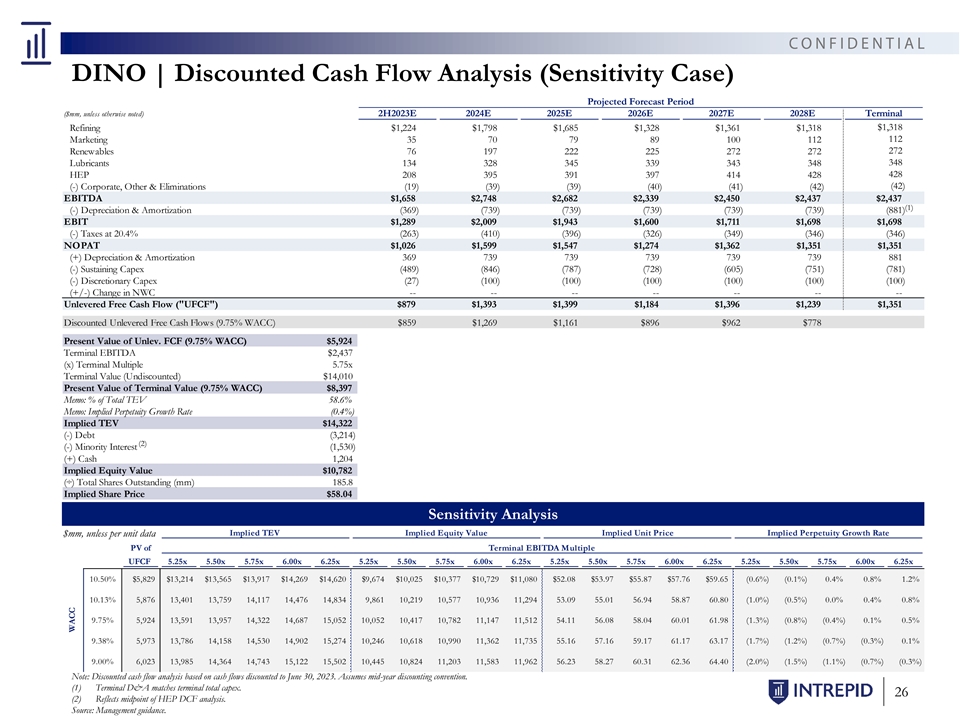Screen dimensions: 960x720
Task: Click the Intrepid shield logo icon
Action: tap(778, 691)
